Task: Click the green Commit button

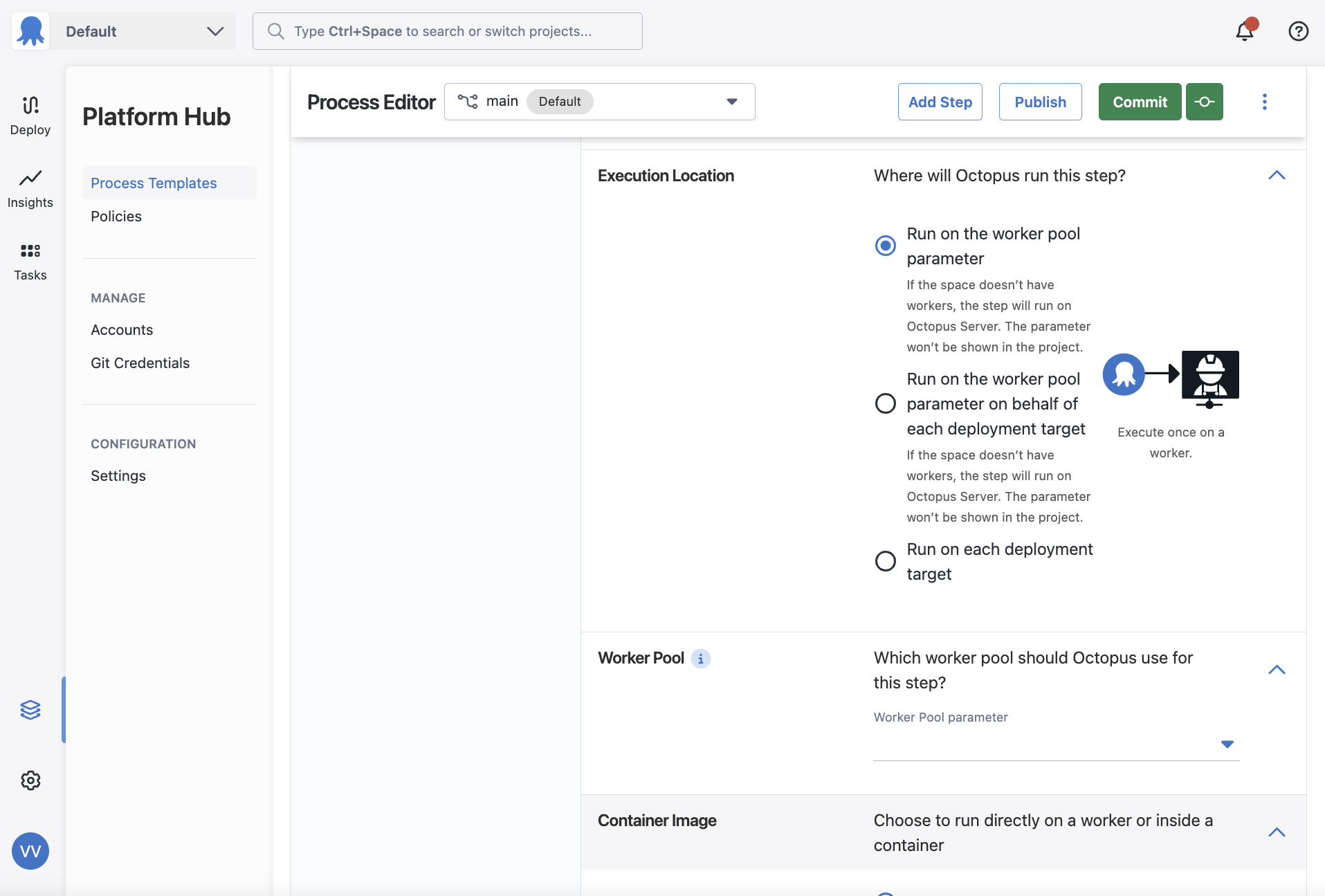Action: [x=1140, y=102]
